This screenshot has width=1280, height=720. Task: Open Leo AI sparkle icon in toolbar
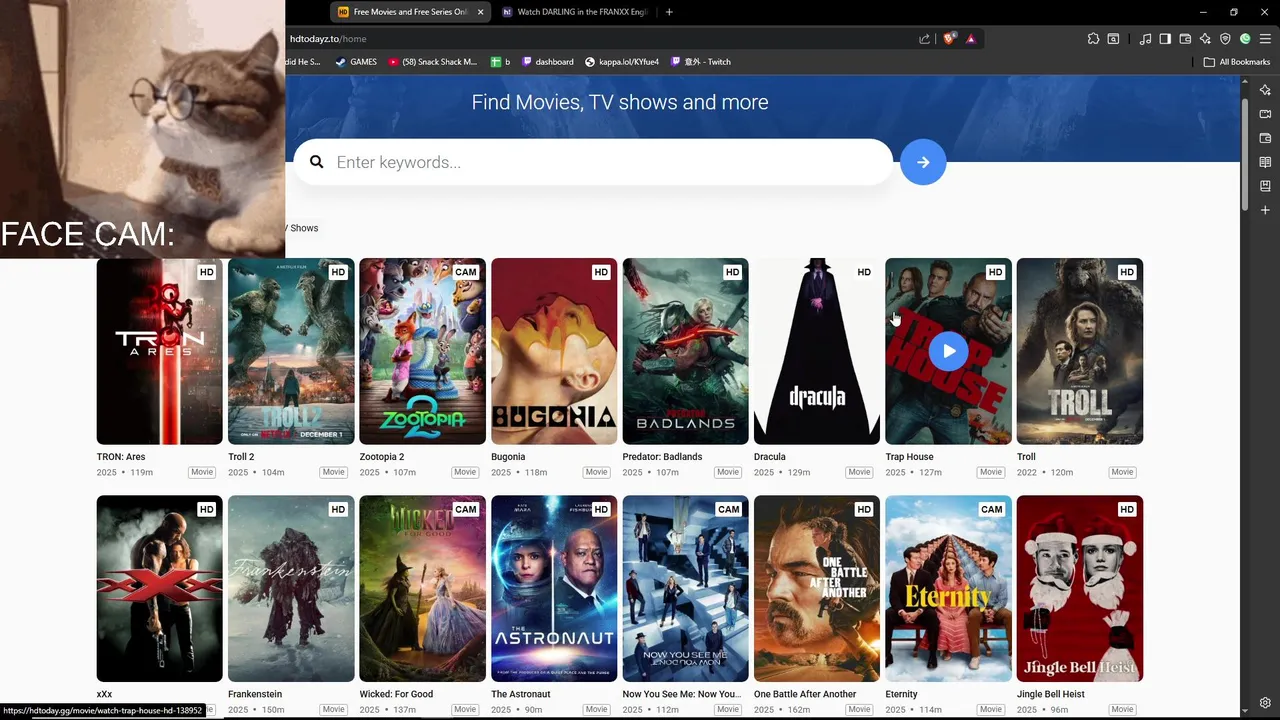click(x=1205, y=39)
